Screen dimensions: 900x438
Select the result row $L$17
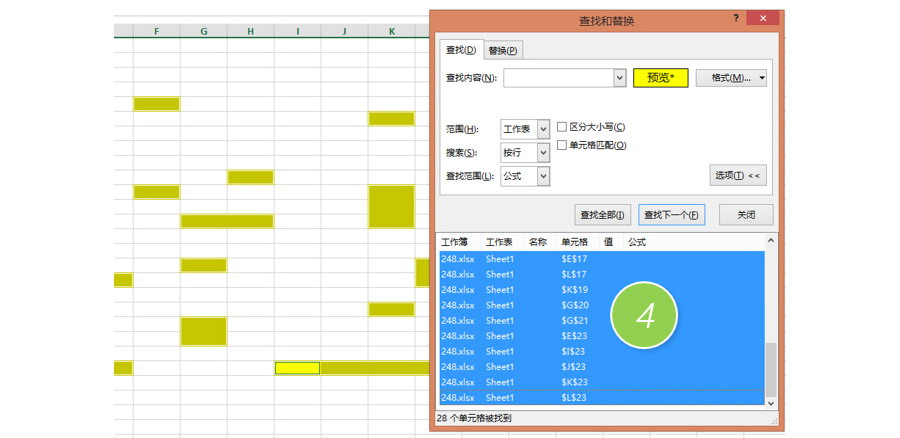click(602, 274)
